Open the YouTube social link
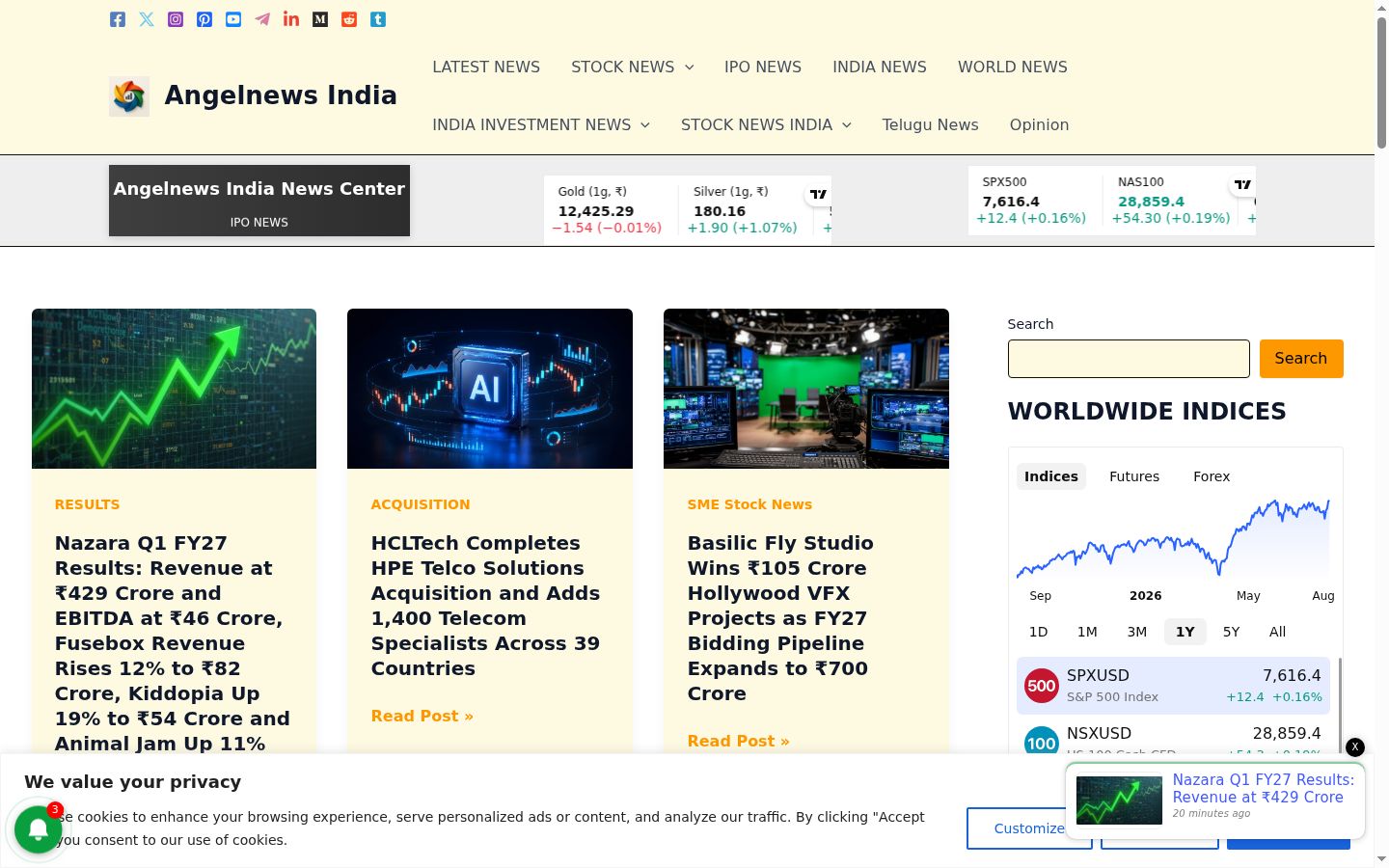 [x=233, y=19]
